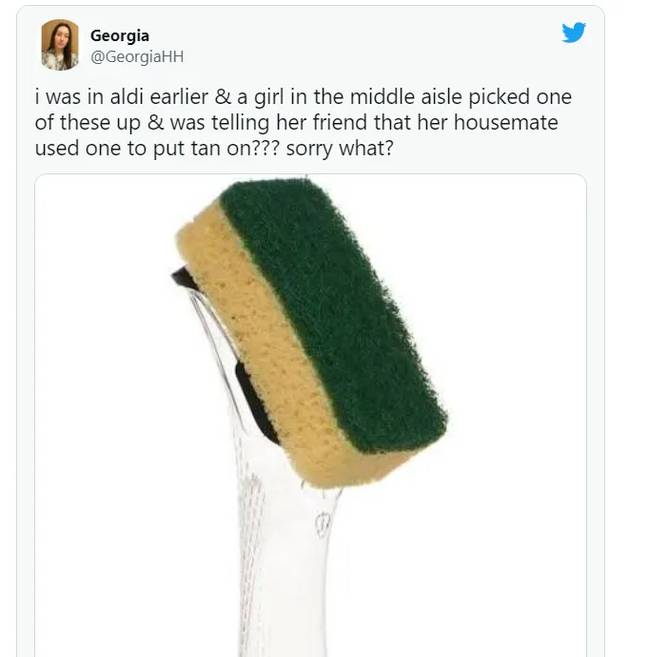Click the blue Twitter bird icon
Viewport: 648px width, 657px height.
point(573,32)
